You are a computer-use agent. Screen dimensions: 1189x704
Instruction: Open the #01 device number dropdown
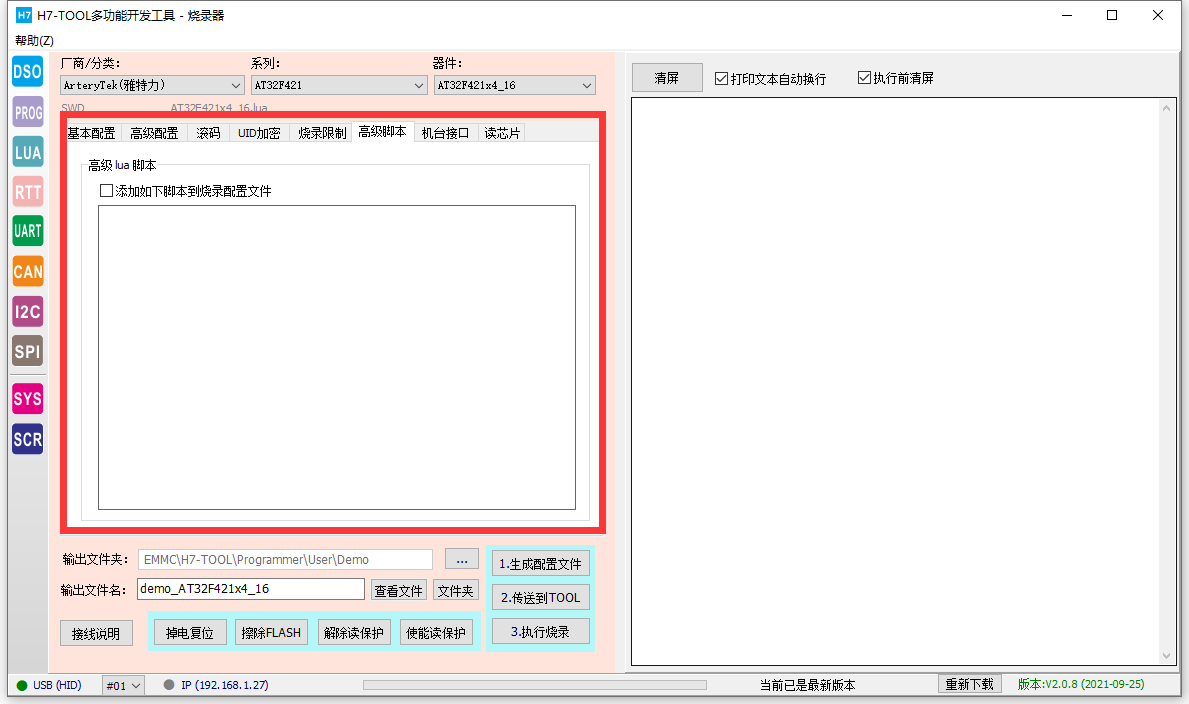click(123, 685)
